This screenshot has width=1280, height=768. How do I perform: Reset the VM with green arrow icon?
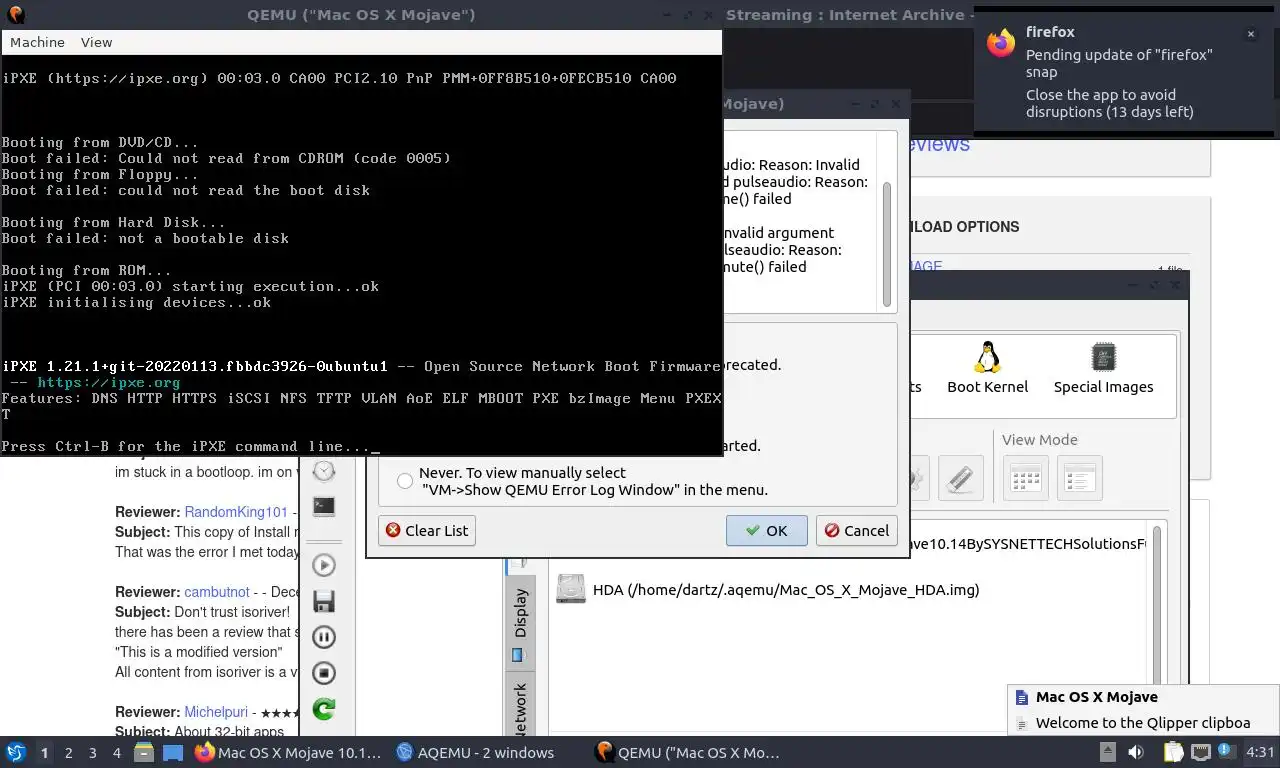(x=323, y=709)
